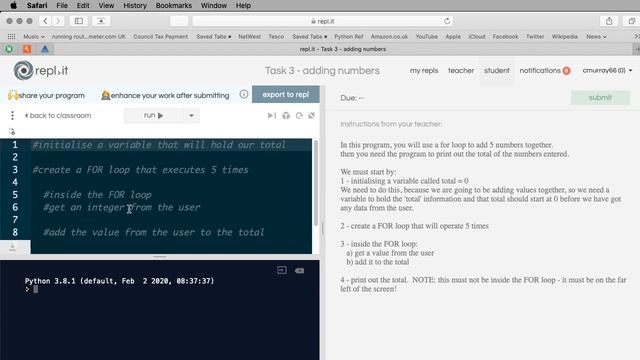
Task: Open the Bookmarks menu
Action: pyautogui.click(x=173, y=5)
